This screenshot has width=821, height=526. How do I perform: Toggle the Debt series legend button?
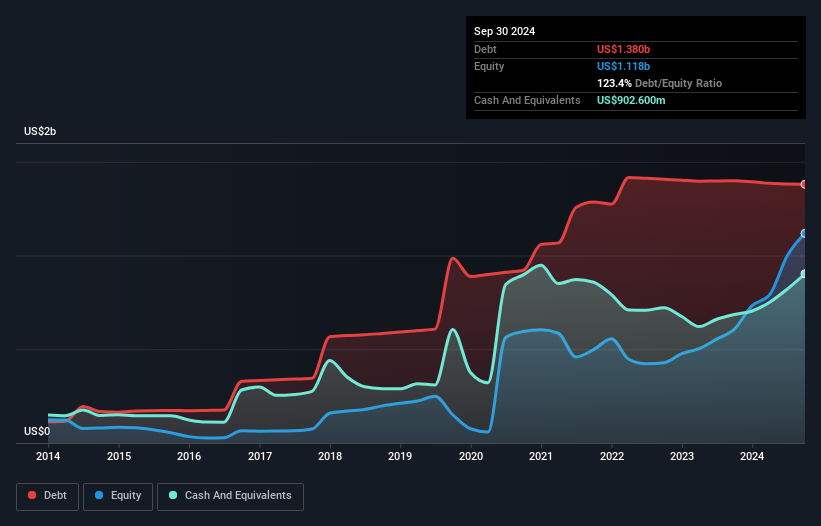48,496
